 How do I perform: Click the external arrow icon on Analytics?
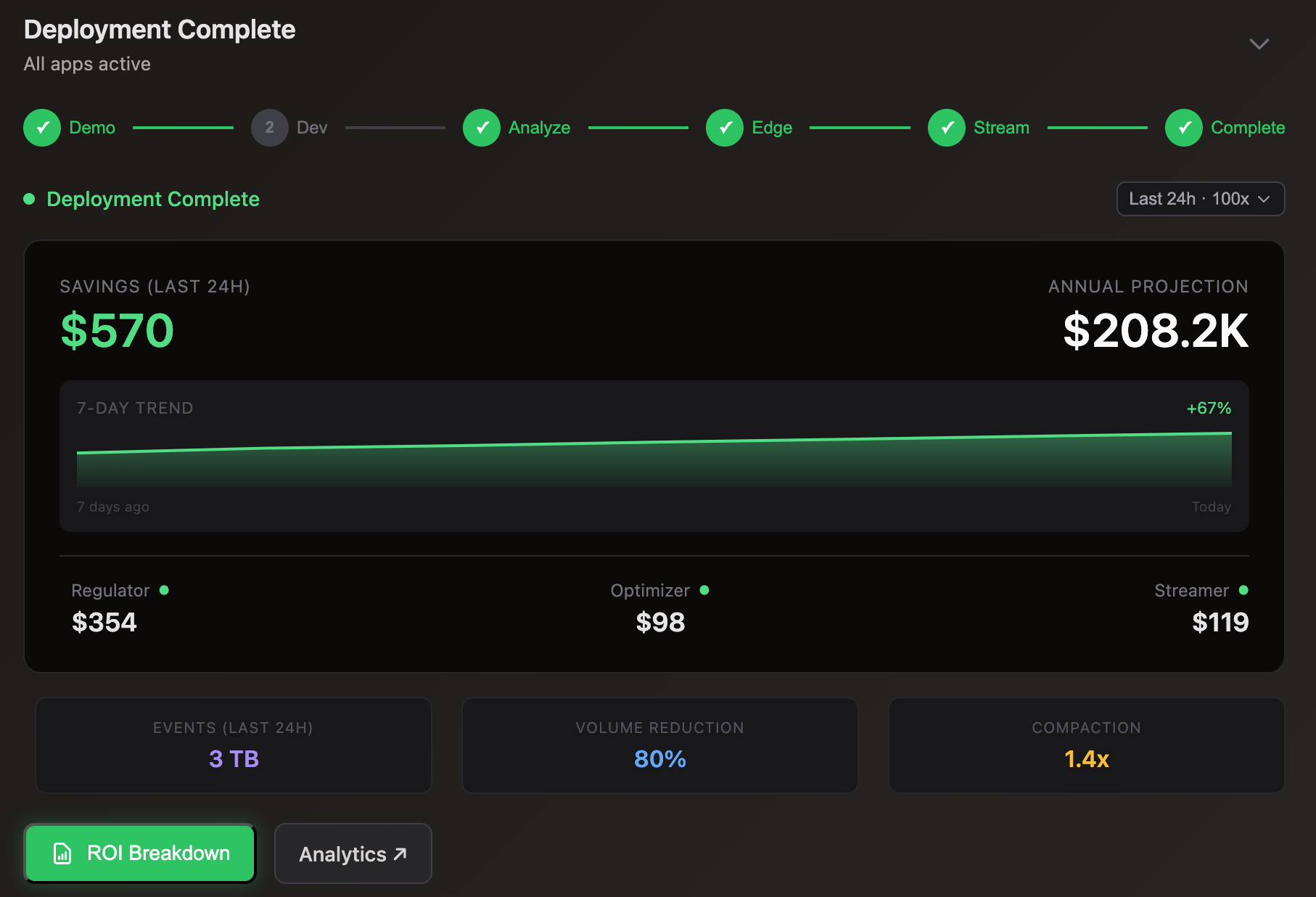coord(400,854)
